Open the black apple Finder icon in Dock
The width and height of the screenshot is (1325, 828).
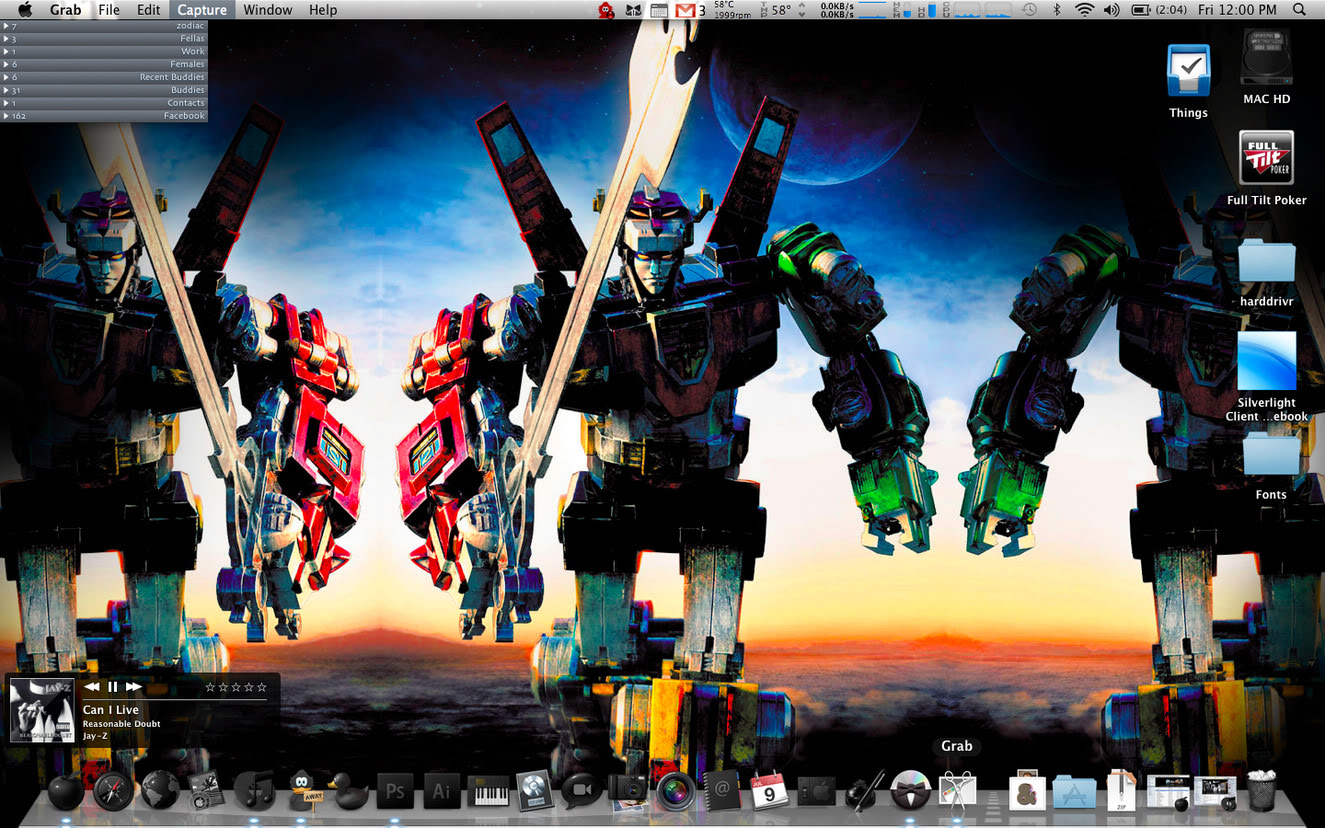pyautogui.click(x=66, y=791)
